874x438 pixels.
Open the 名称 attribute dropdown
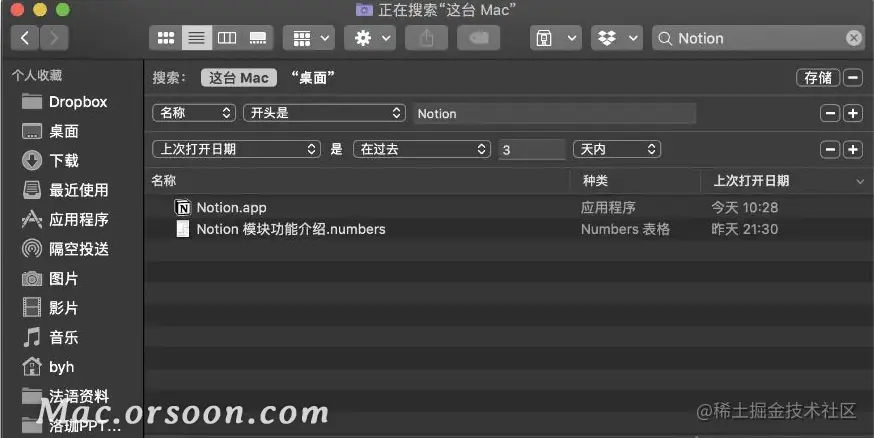coord(193,113)
